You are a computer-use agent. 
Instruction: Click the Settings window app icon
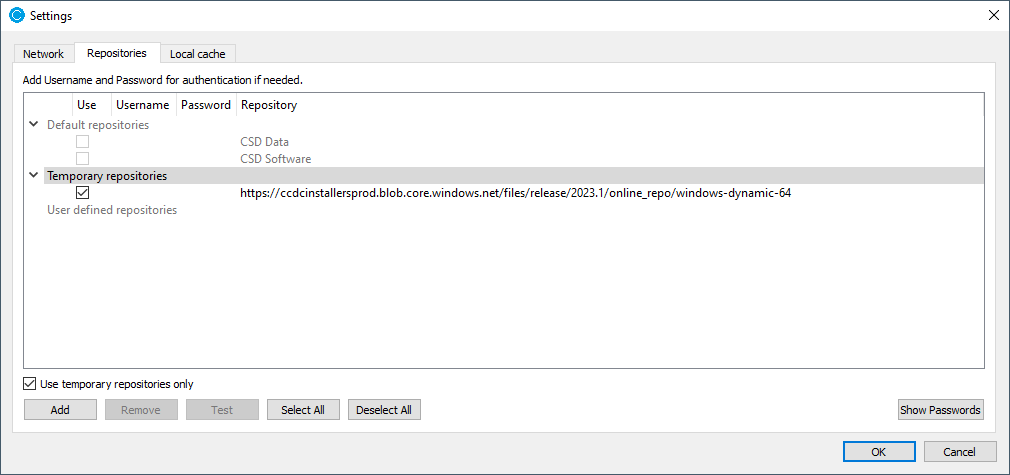pyautogui.click(x=16, y=16)
